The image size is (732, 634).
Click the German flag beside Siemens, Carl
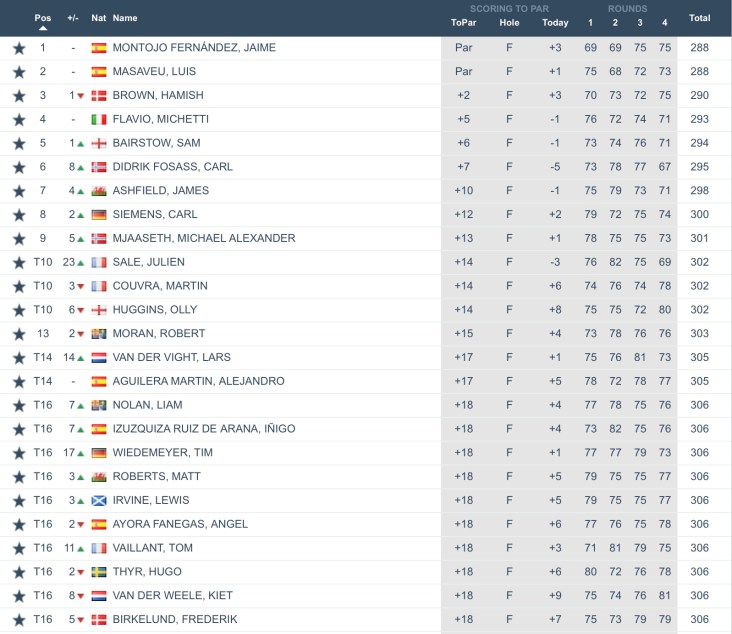coord(99,215)
